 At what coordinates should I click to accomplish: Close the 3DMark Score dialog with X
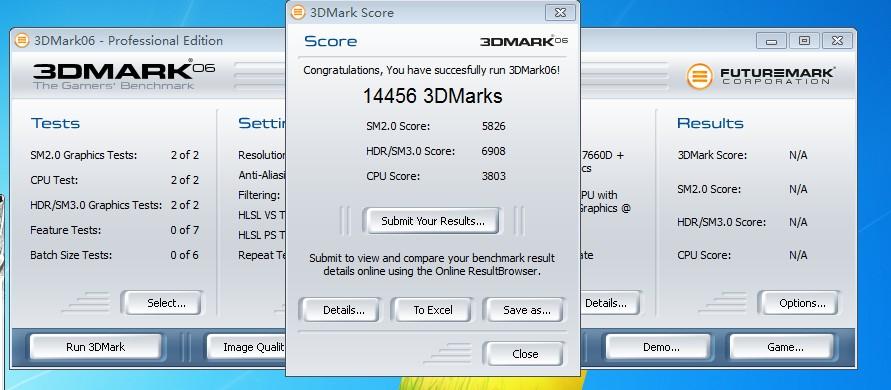tap(560, 12)
